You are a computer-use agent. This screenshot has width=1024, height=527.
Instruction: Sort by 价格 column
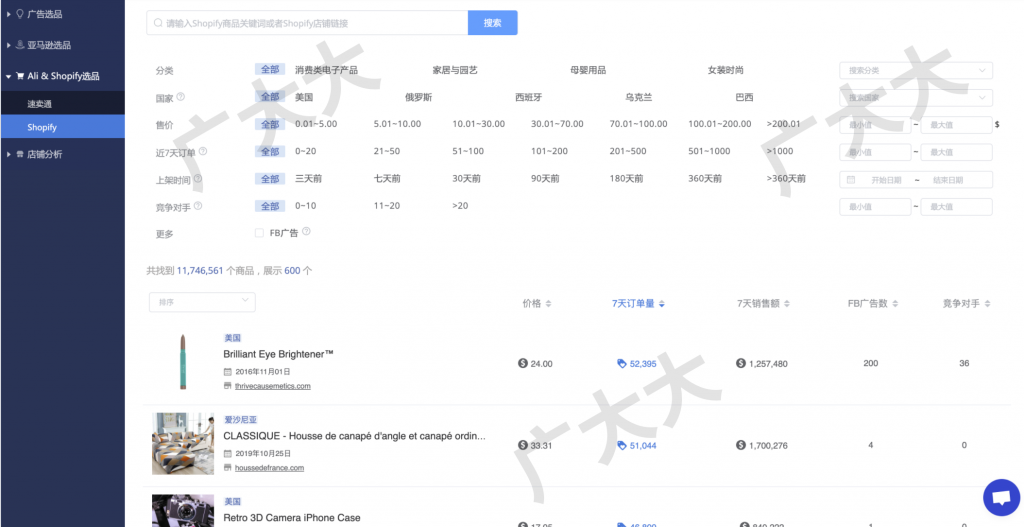tap(537, 304)
